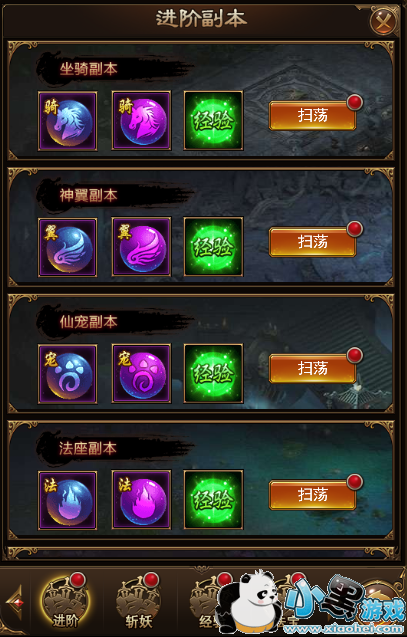Click the blue pet paw orb icon
This screenshot has width=407, height=637.
(67, 374)
